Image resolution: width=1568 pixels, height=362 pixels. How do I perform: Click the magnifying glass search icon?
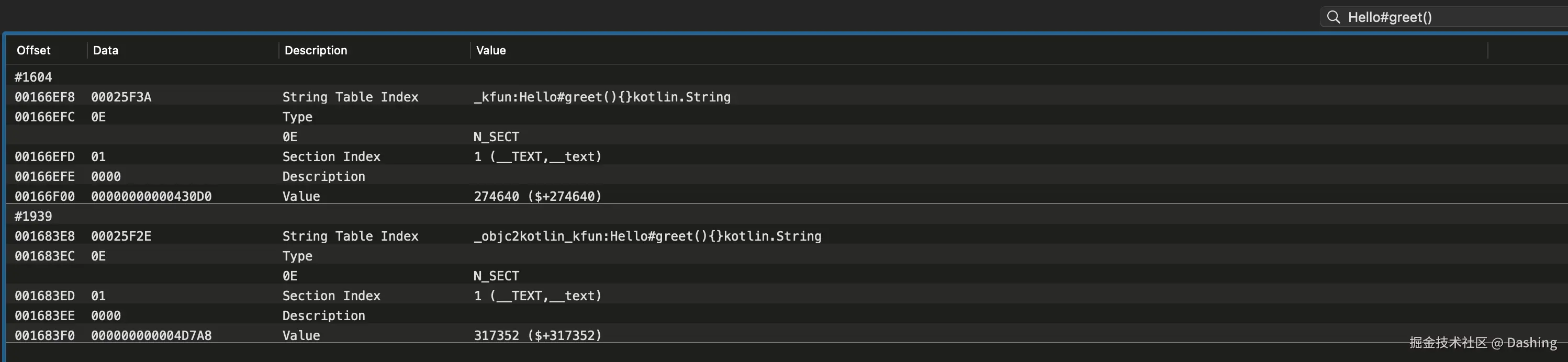[x=1333, y=17]
